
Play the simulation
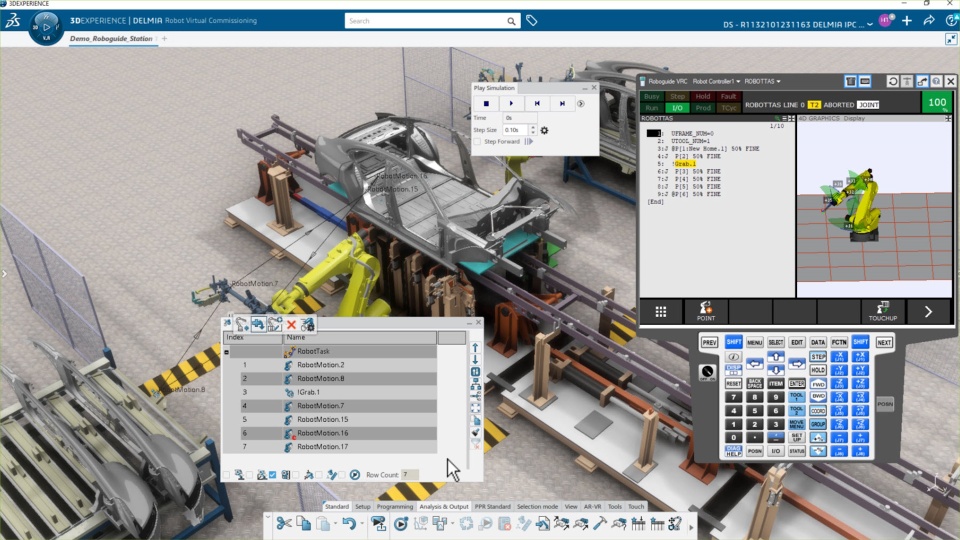[511, 104]
